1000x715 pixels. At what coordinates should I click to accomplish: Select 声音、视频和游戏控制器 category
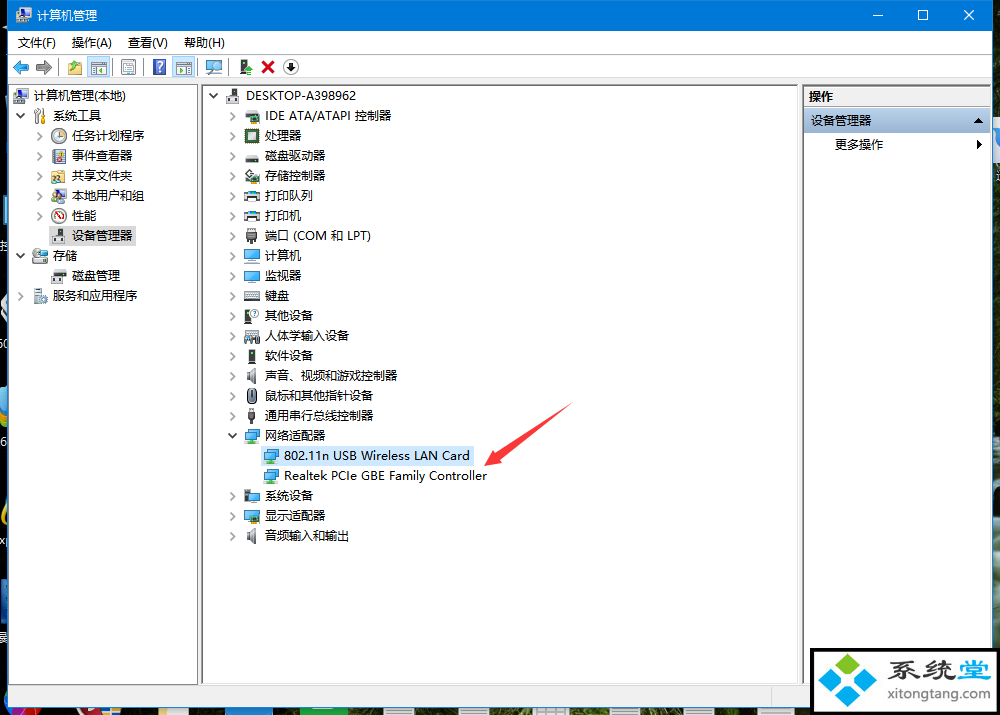tap(331, 376)
